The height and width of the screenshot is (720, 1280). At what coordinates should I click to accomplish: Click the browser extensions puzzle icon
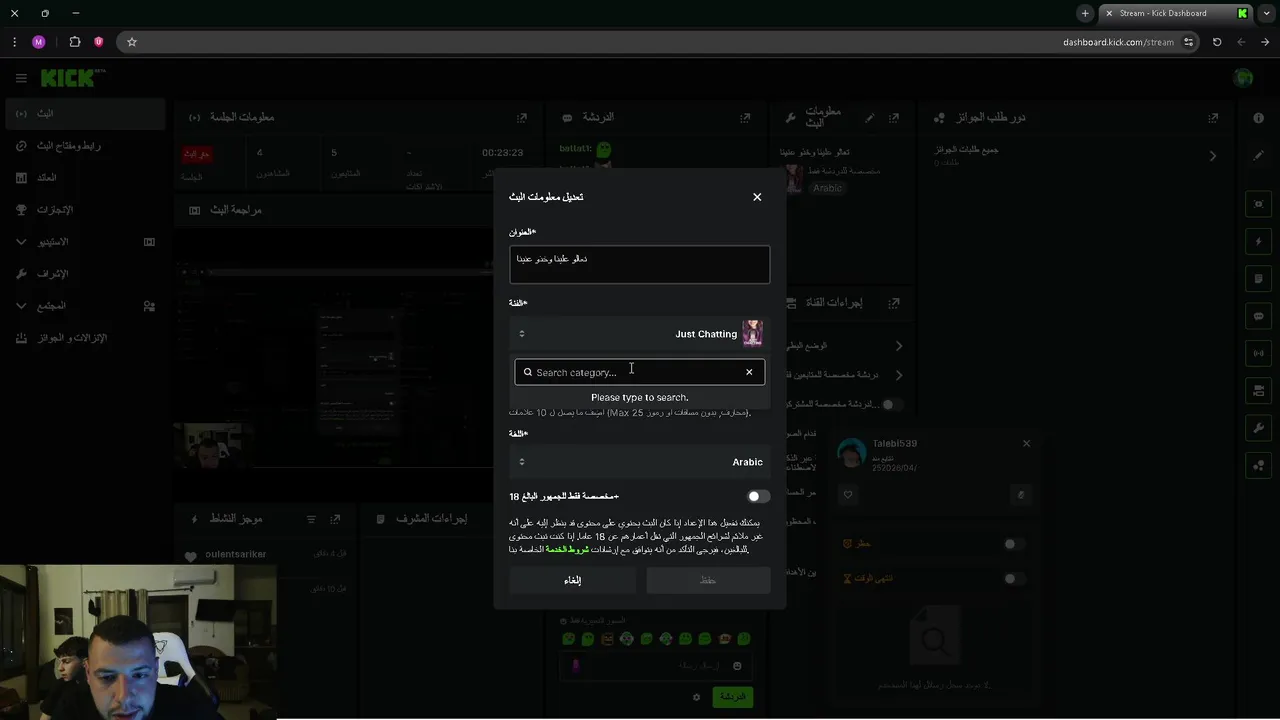pyautogui.click(x=75, y=42)
